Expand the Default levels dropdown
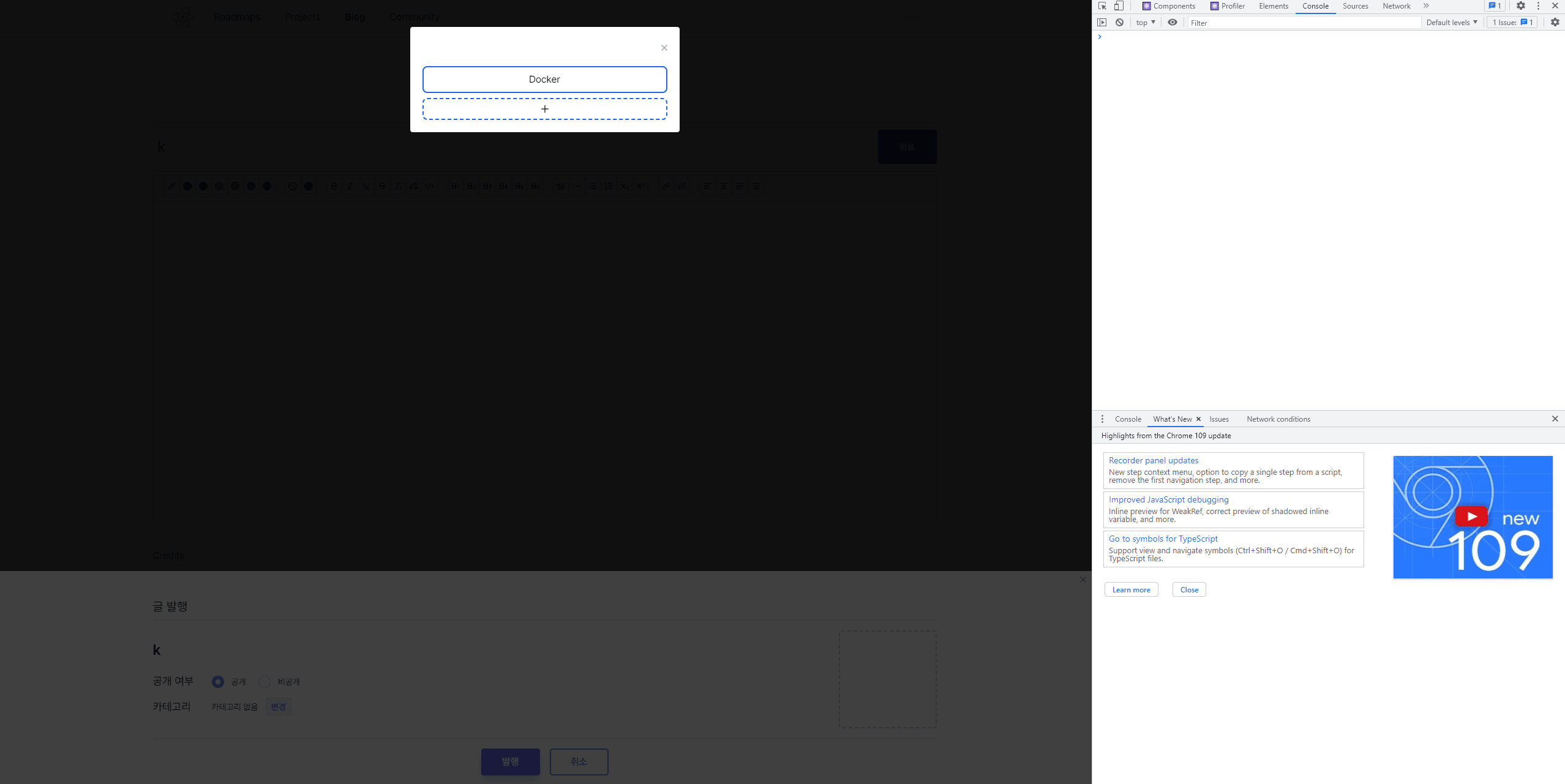 point(1452,23)
